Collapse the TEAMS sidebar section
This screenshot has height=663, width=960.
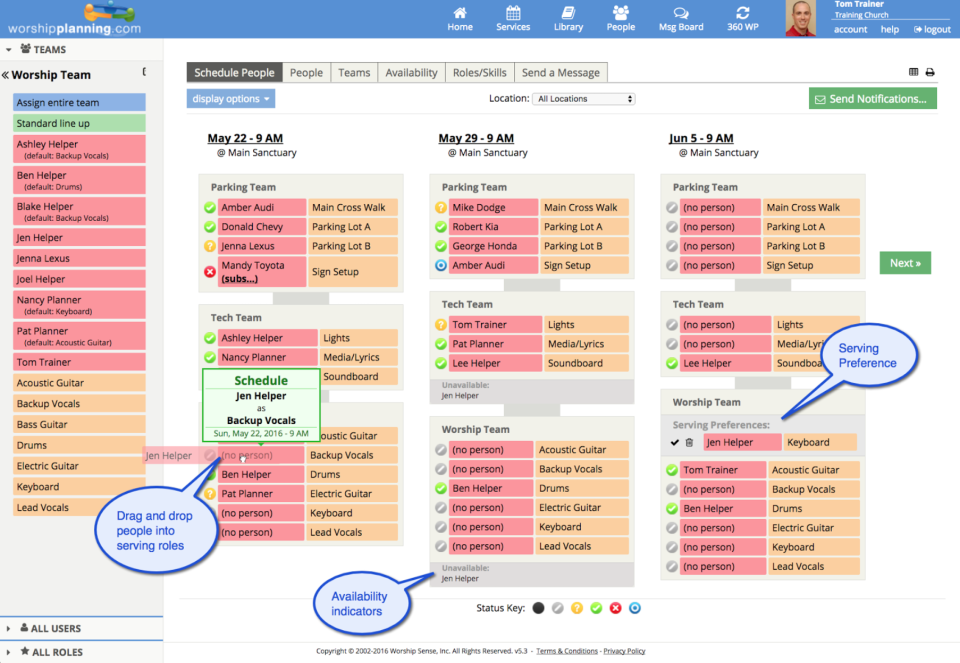[9, 50]
